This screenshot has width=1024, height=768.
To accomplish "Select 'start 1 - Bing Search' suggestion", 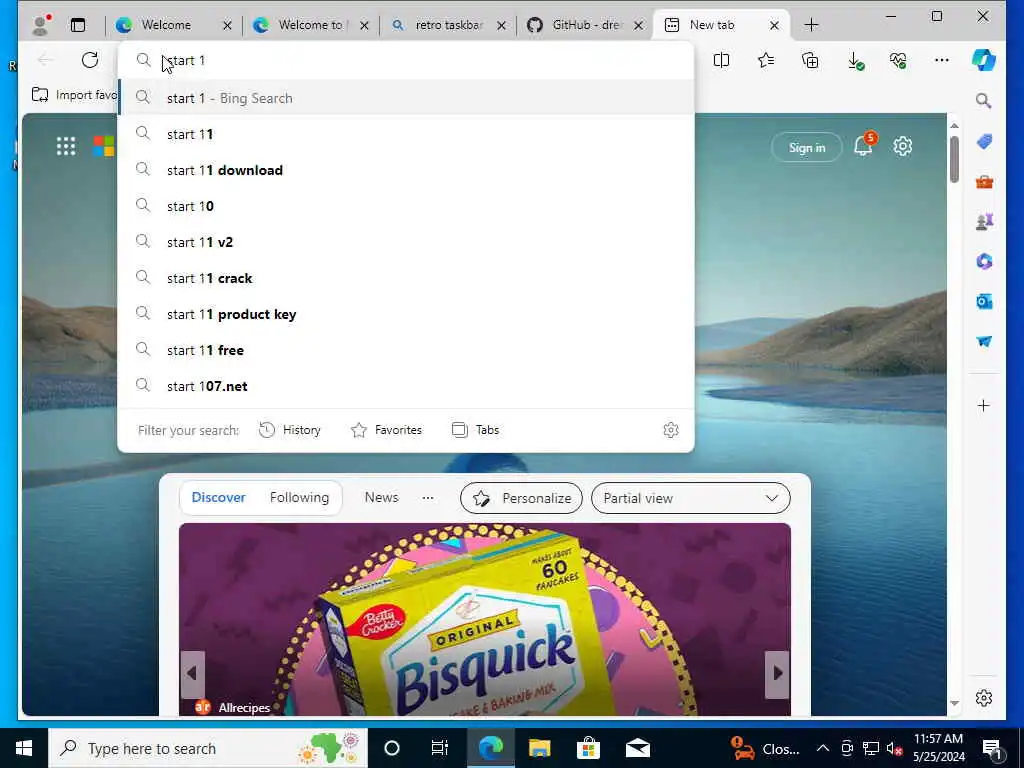I will [x=406, y=98].
